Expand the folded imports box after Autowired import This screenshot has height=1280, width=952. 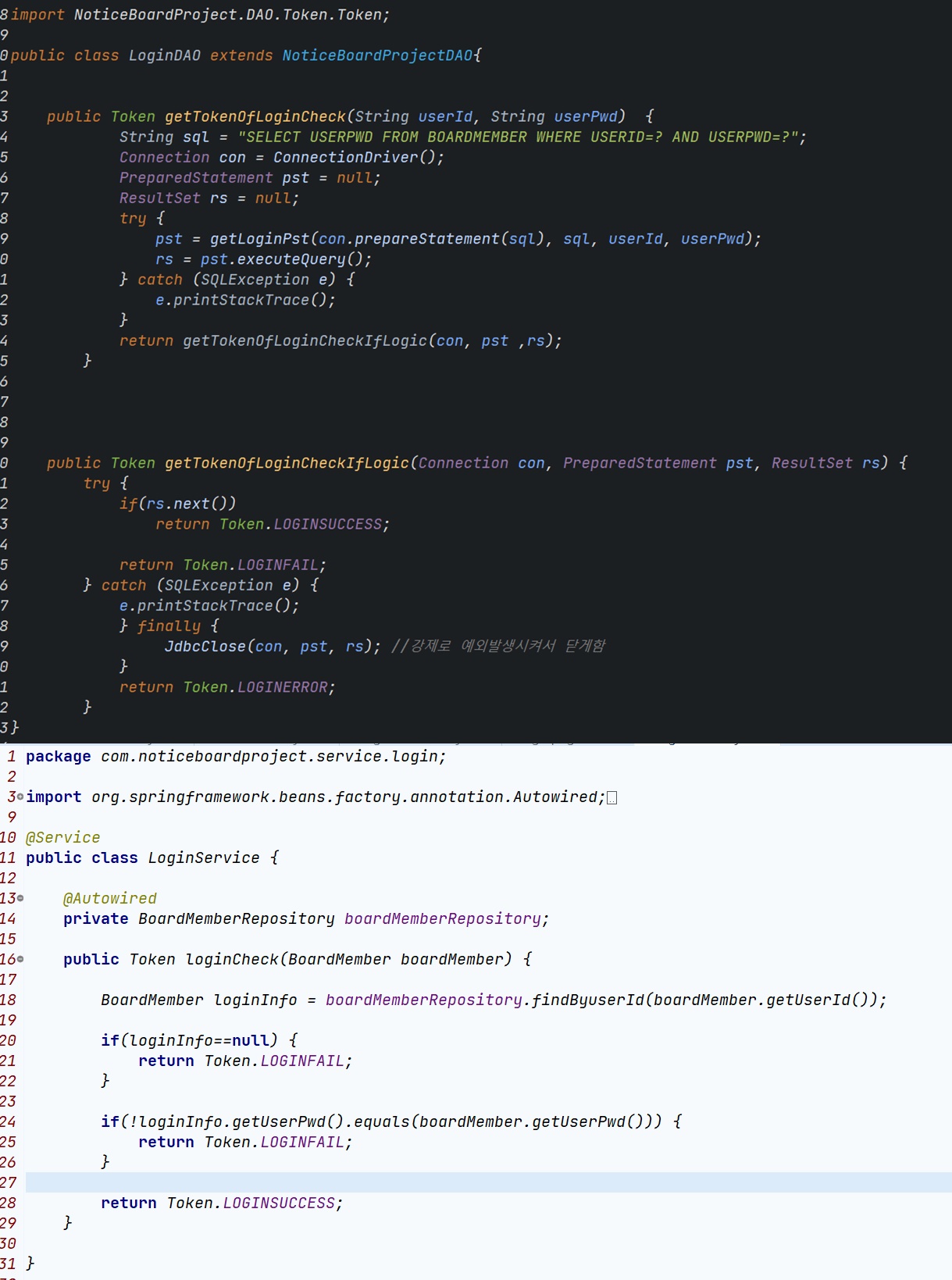[x=612, y=797]
